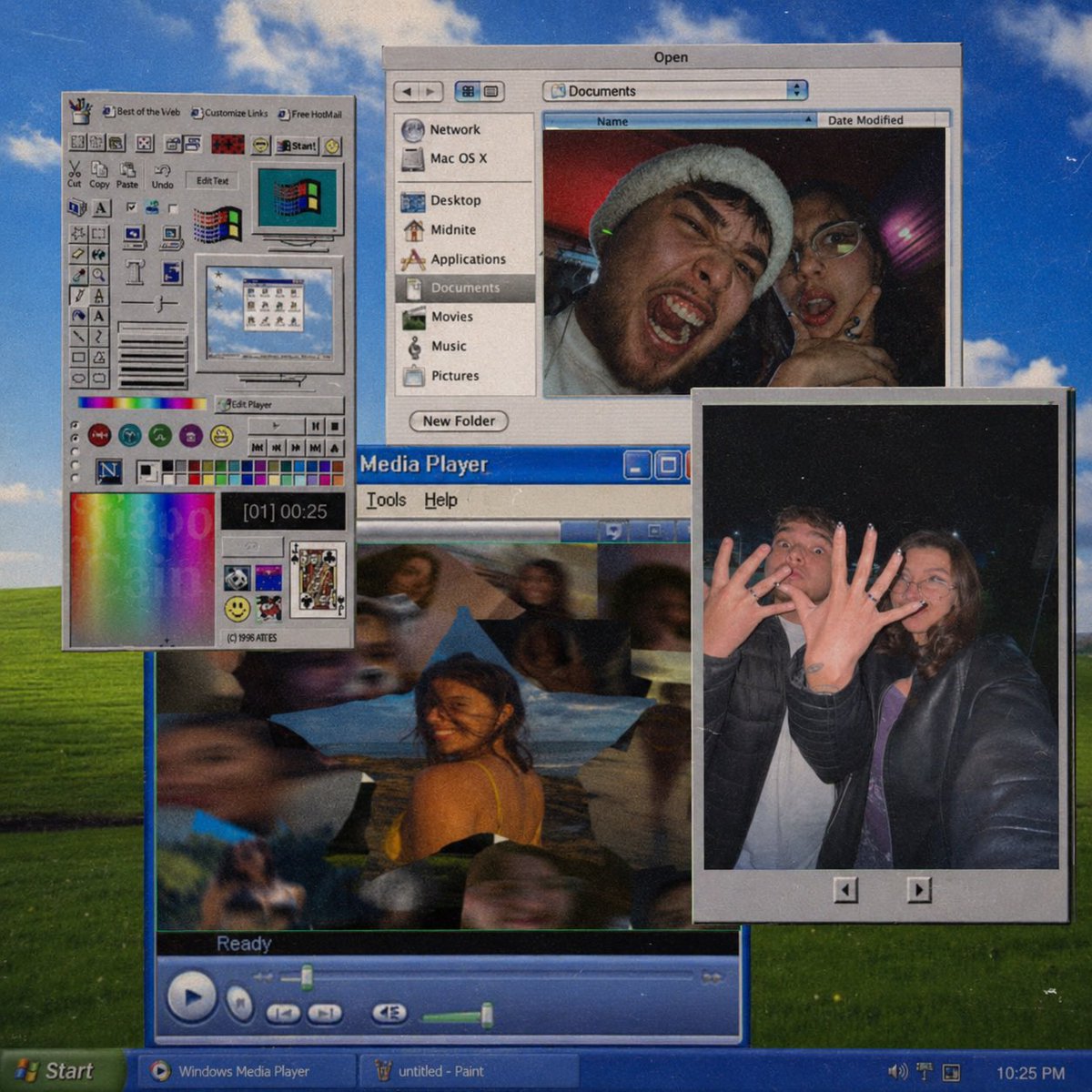
Task: Tick the empty checkbox in gray panel
Action: (173, 209)
